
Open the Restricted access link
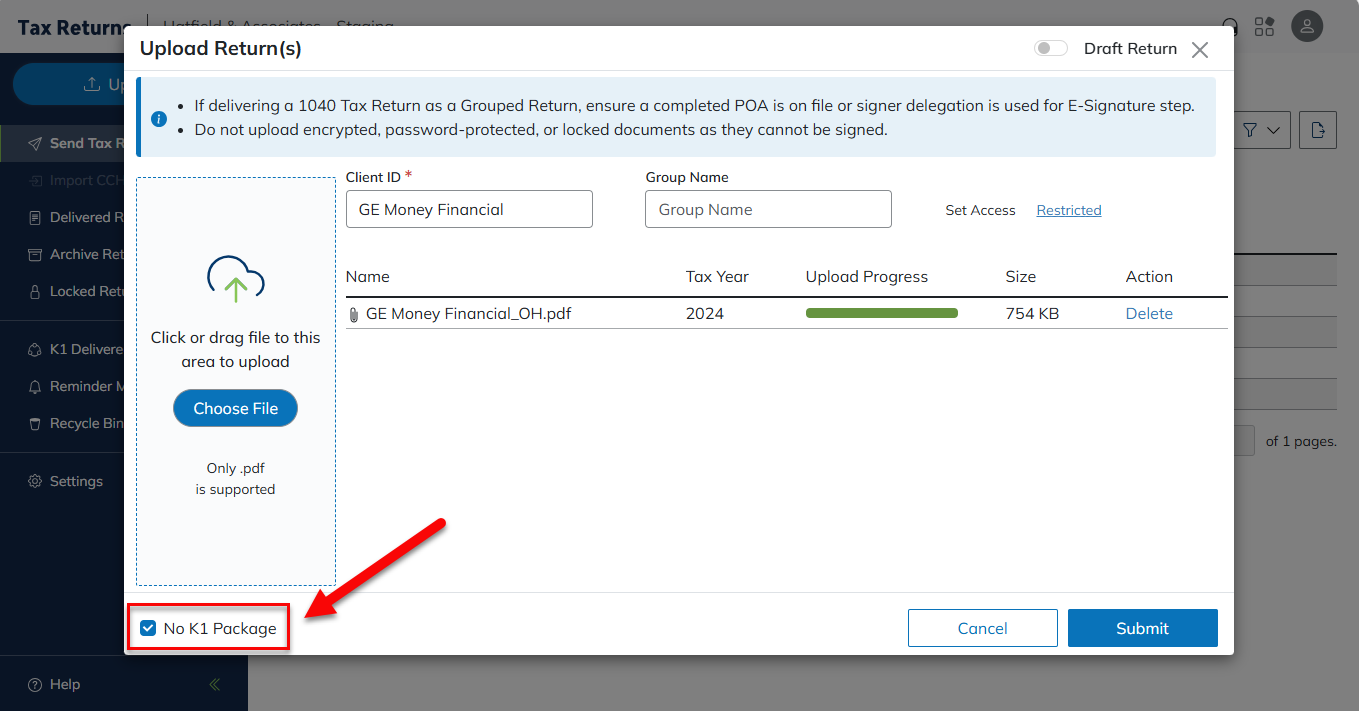coord(1068,210)
